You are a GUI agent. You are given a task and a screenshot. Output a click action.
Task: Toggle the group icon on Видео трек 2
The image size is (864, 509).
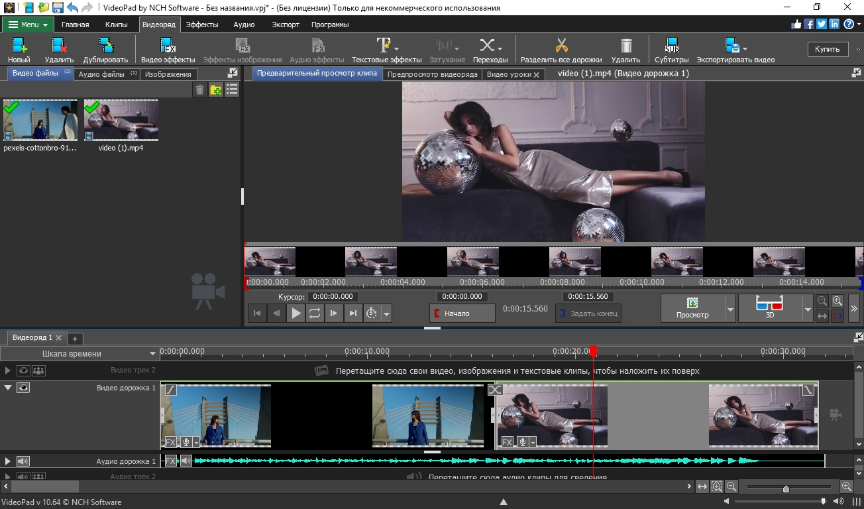(x=39, y=370)
